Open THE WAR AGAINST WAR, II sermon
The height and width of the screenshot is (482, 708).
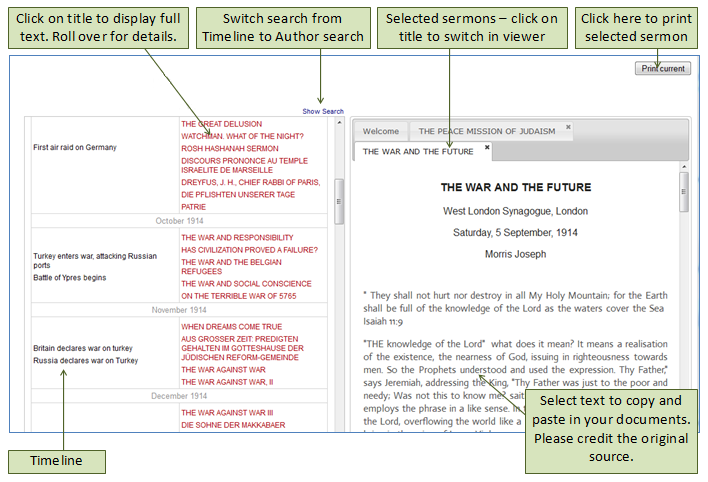(226, 382)
